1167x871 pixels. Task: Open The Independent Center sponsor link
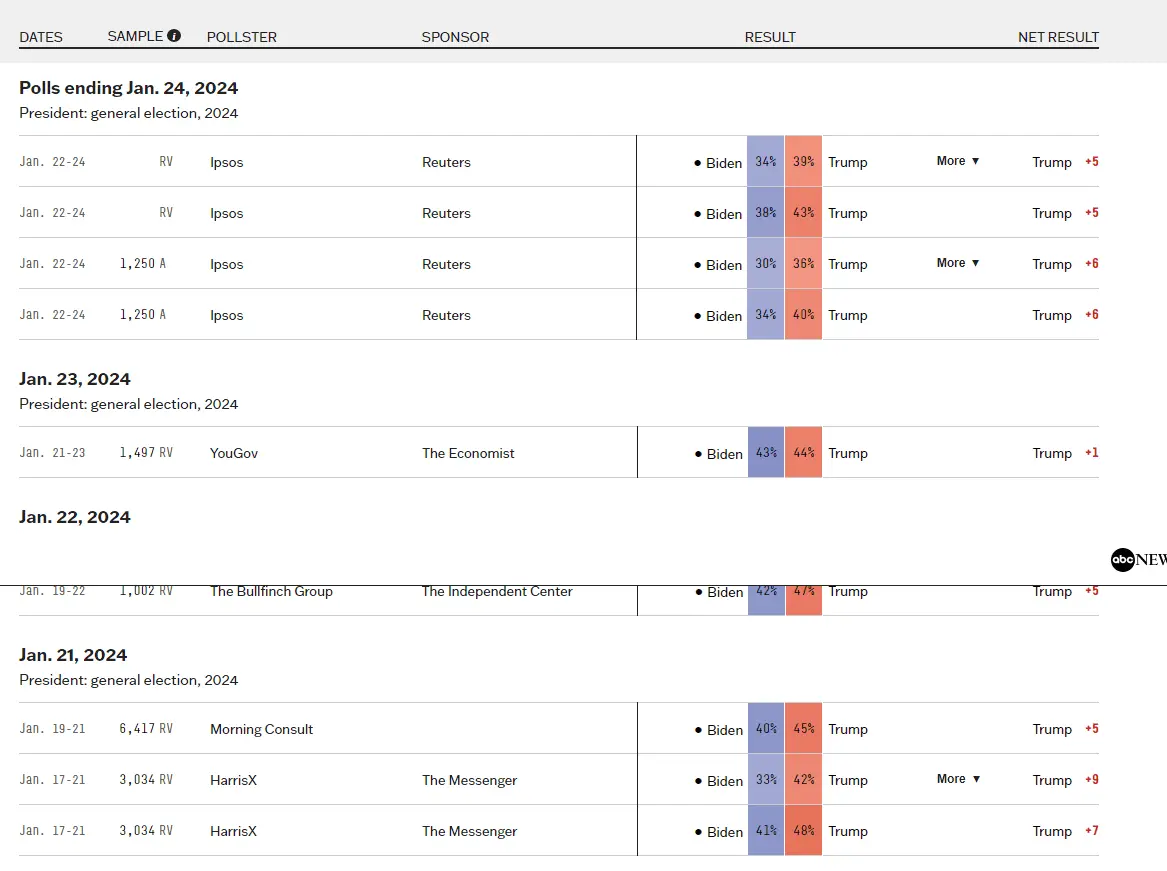(x=497, y=591)
